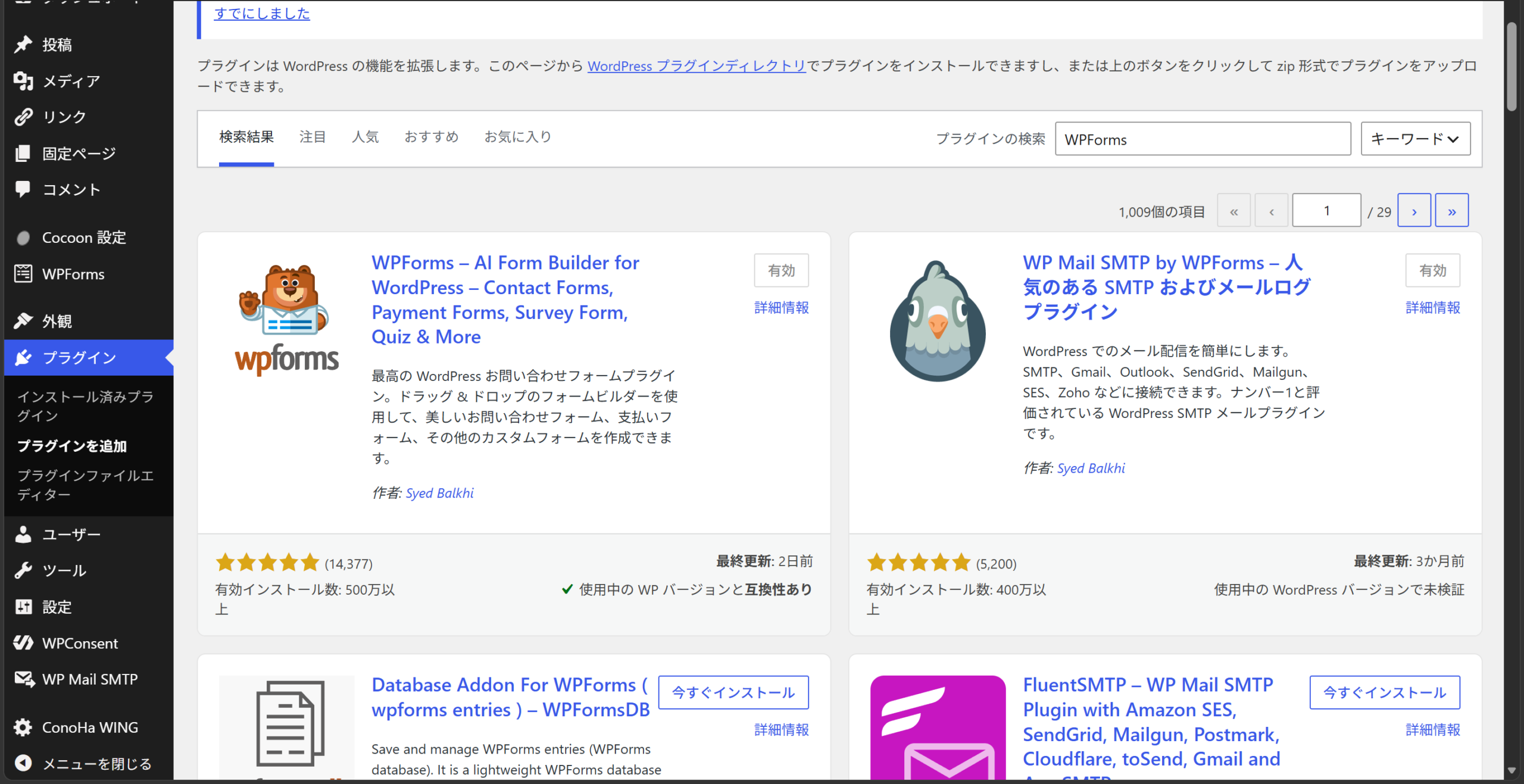Click the page vertical scrollbar thumb

[x=1512, y=65]
